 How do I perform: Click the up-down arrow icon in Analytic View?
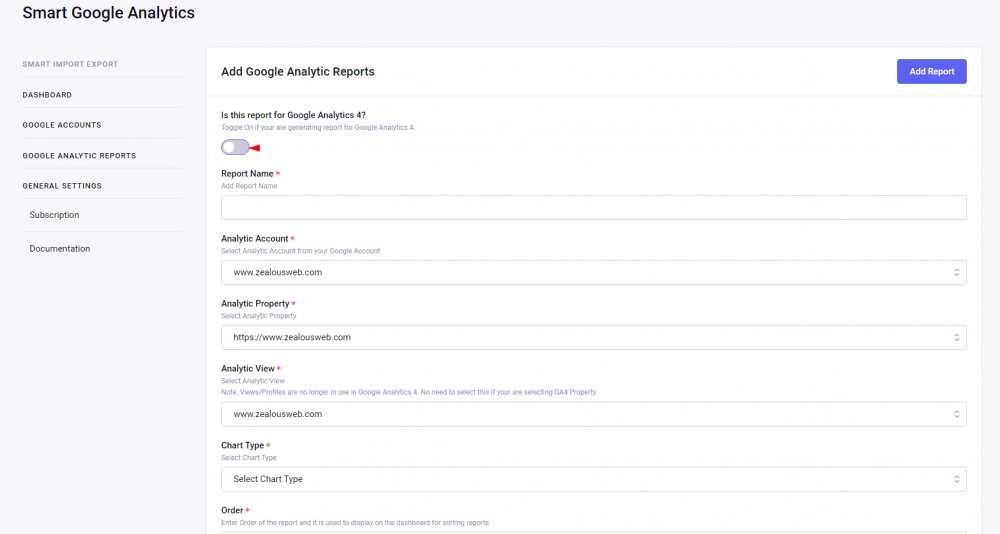[x=956, y=414]
